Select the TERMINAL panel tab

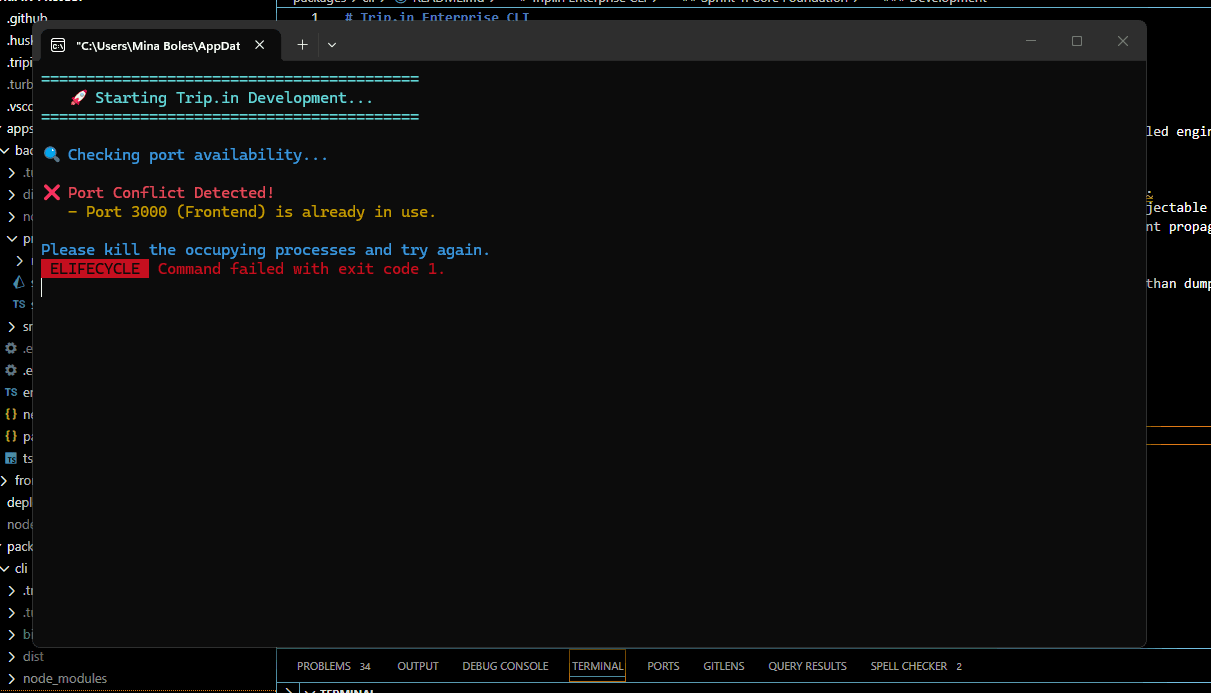point(598,666)
